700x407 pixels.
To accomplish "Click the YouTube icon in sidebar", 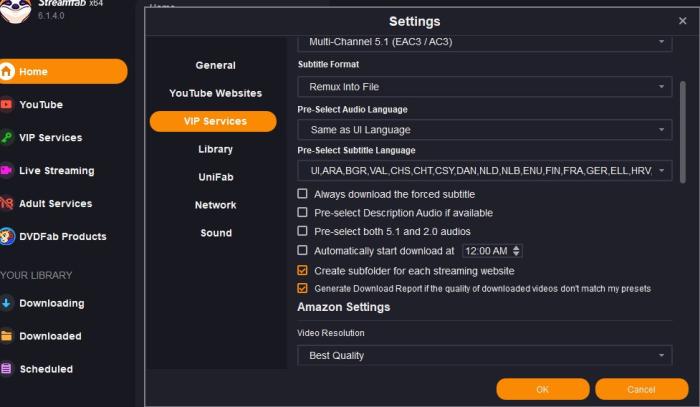I will tap(7, 104).
